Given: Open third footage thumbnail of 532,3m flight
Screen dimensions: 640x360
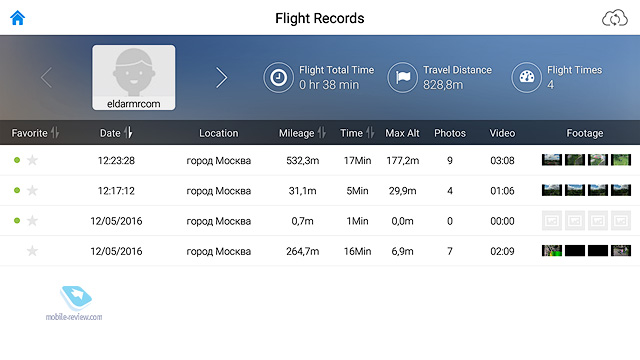Looking at the screenshot, I should [598, 160].
